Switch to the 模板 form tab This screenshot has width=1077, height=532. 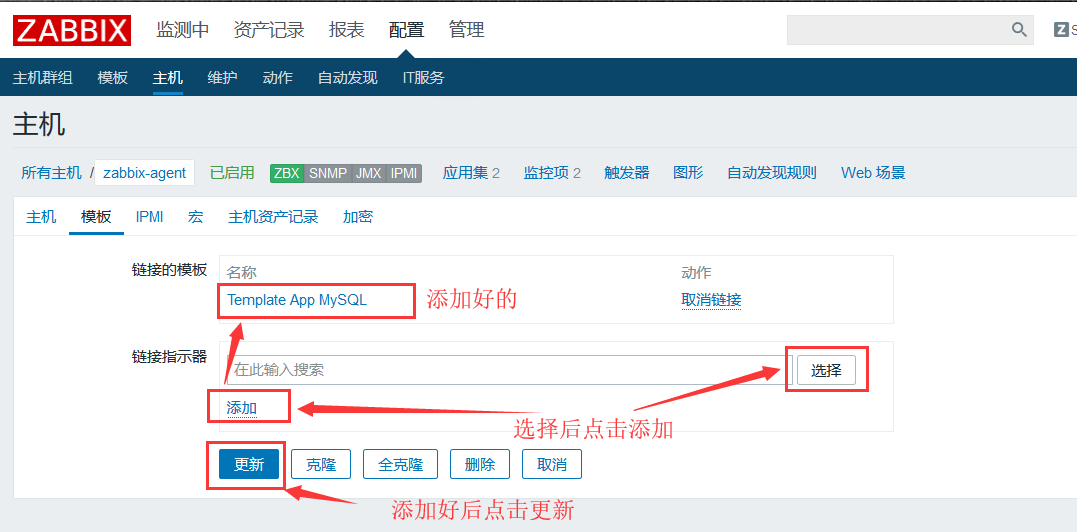click(x=96, y=218)
